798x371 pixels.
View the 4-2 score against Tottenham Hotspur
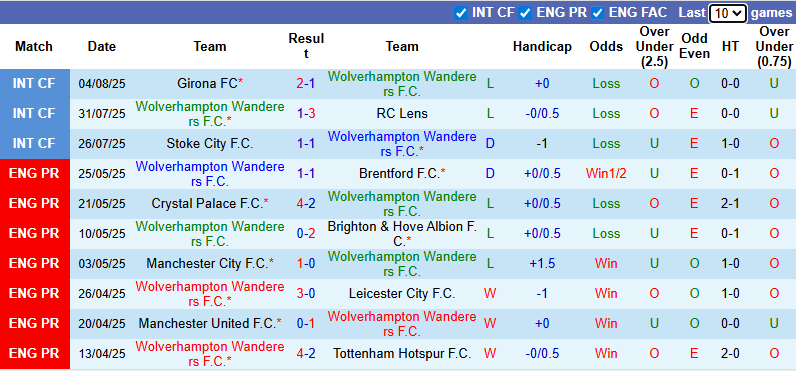306,353
